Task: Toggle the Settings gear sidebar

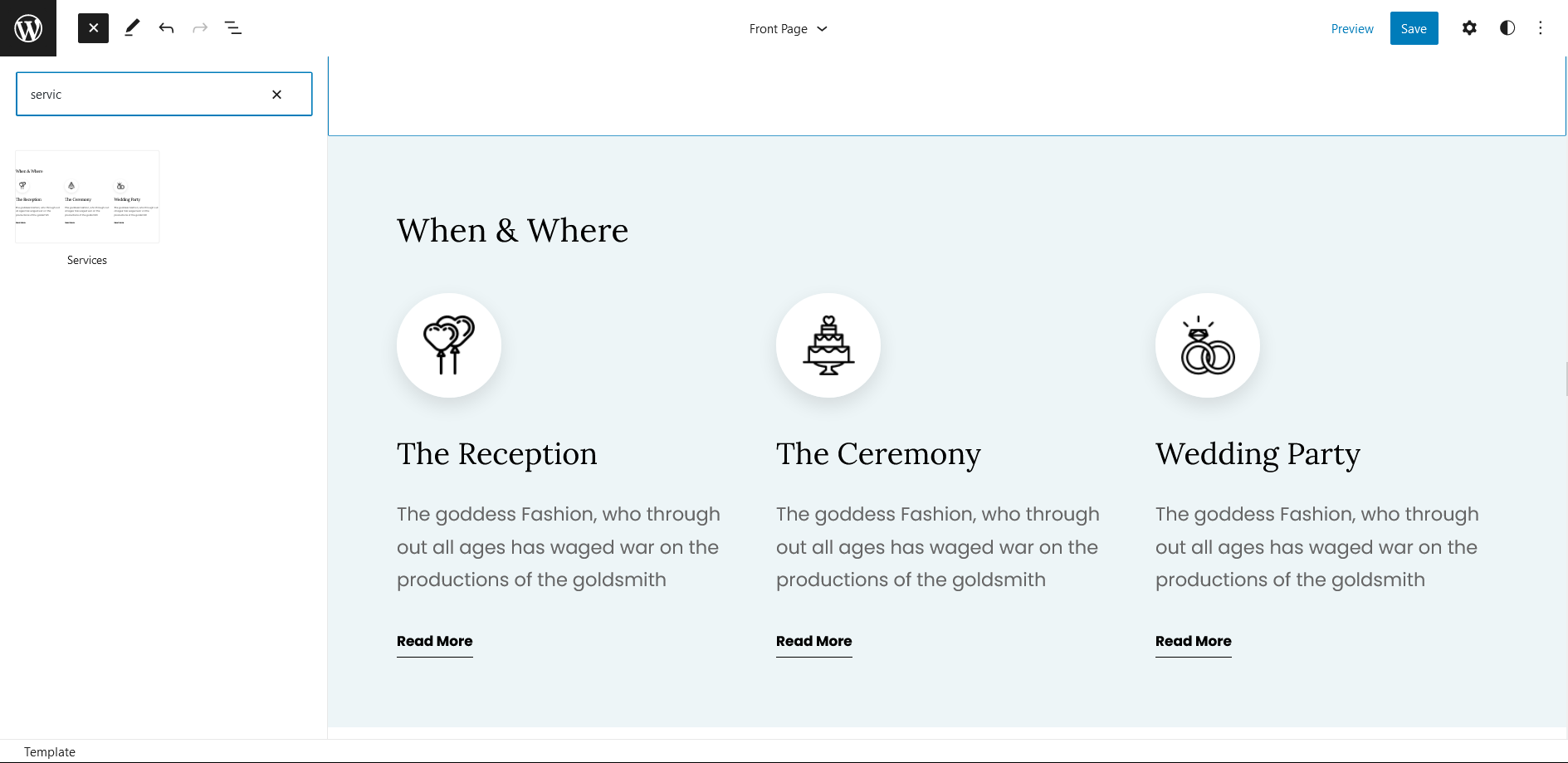Action: 1469,28
